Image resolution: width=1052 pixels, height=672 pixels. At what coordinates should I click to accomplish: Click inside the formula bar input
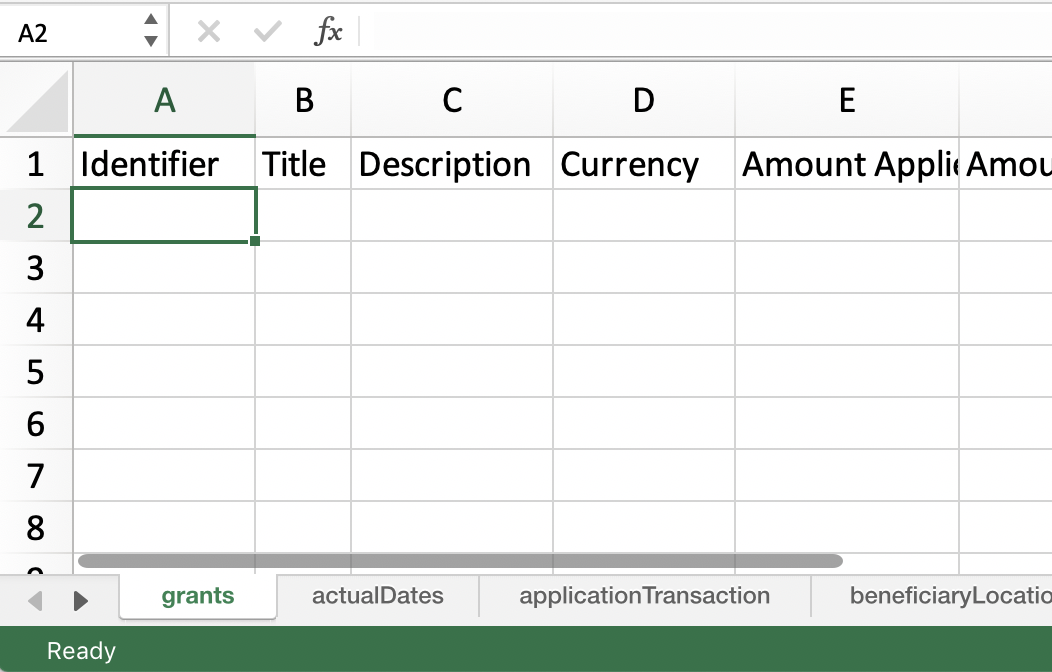[700, 32]
